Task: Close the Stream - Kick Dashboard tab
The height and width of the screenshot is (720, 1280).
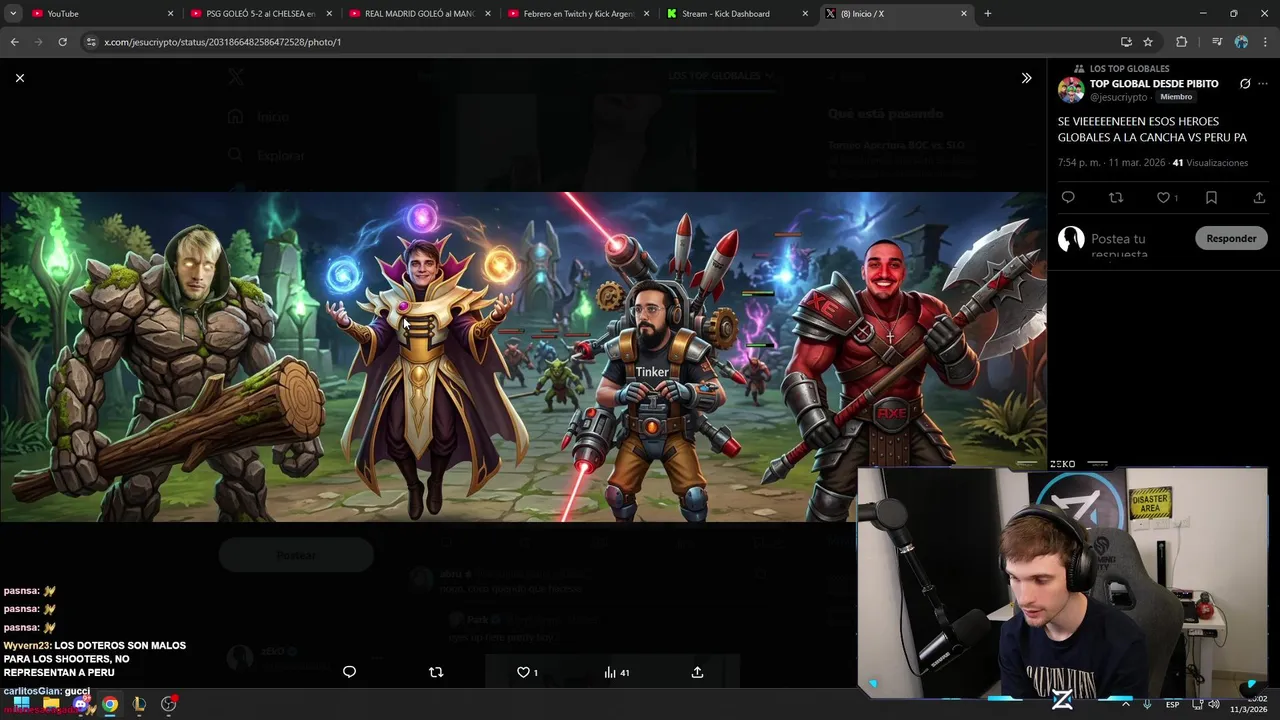Action: click(x=805, y=14)
